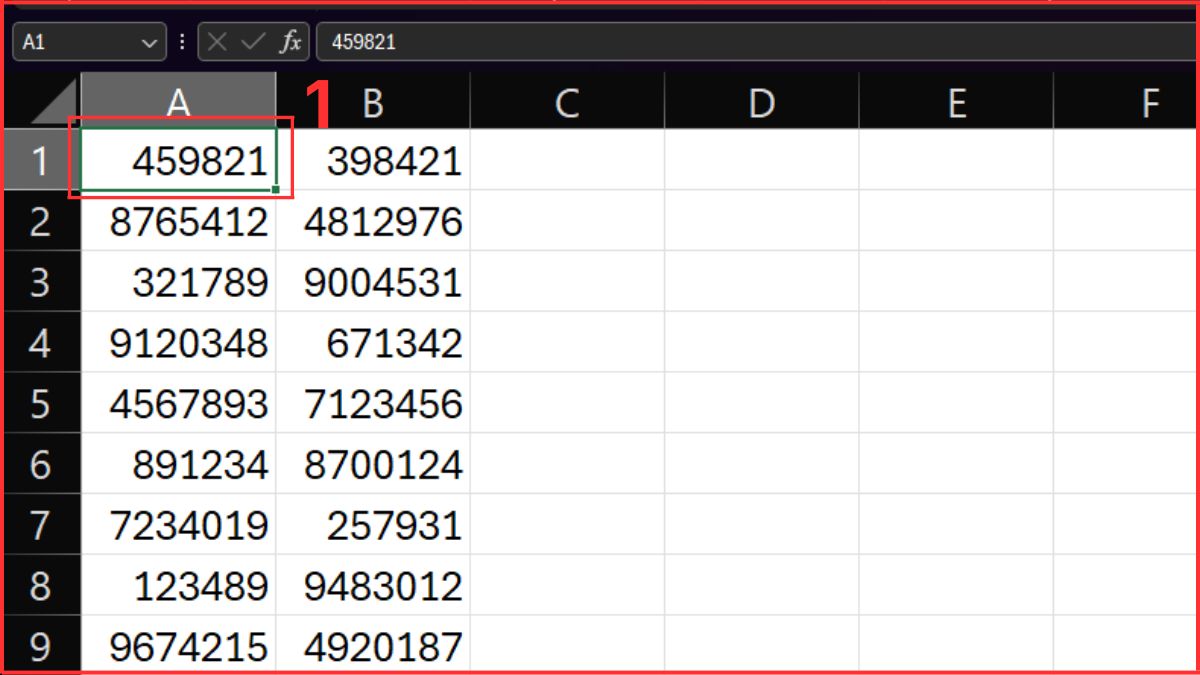Screen dimensions: 1200x675
Task: Select cell containing 459821
Action: click(178, 159)
